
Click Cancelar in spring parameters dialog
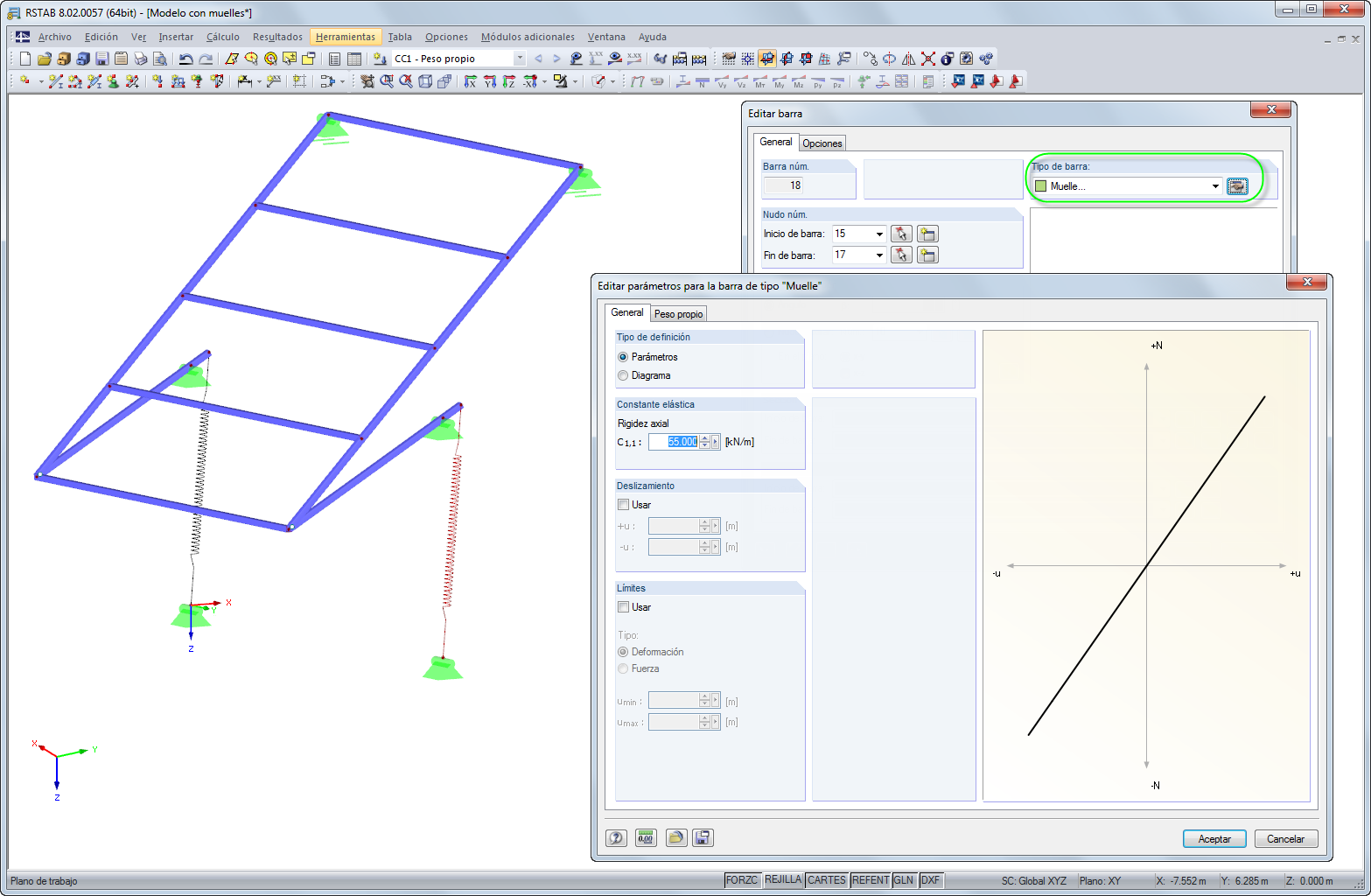click(x=1286, y=839)
